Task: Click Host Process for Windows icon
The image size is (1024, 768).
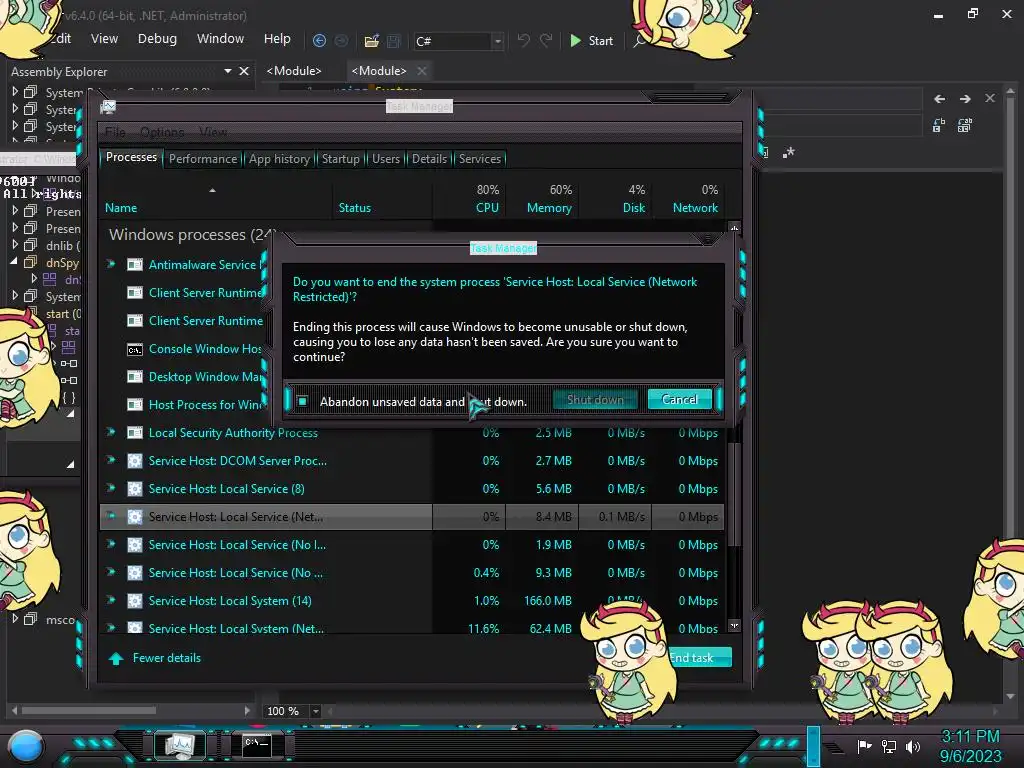Action: [135, 405]
